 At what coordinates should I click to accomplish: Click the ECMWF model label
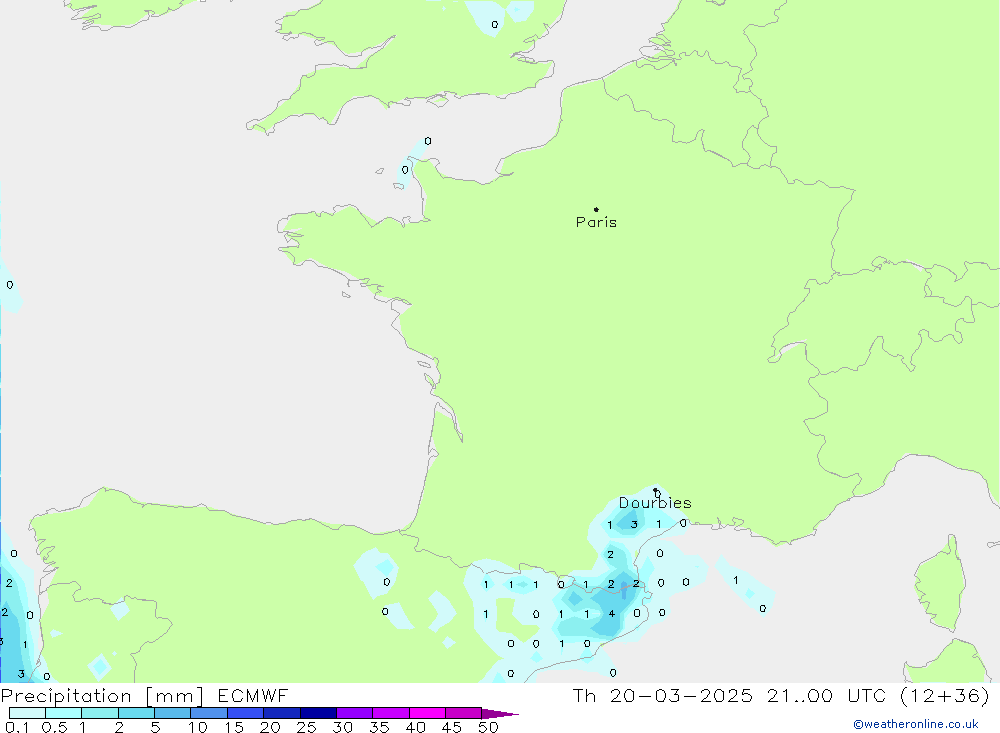(x=253, y=695)
